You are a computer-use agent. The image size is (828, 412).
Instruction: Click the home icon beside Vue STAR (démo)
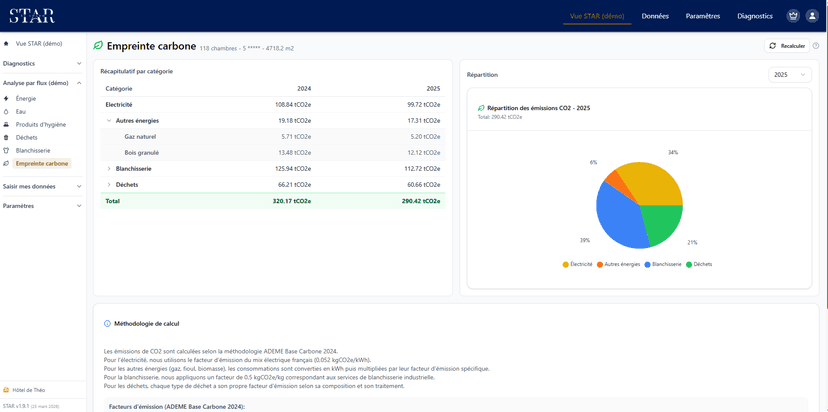6,43
